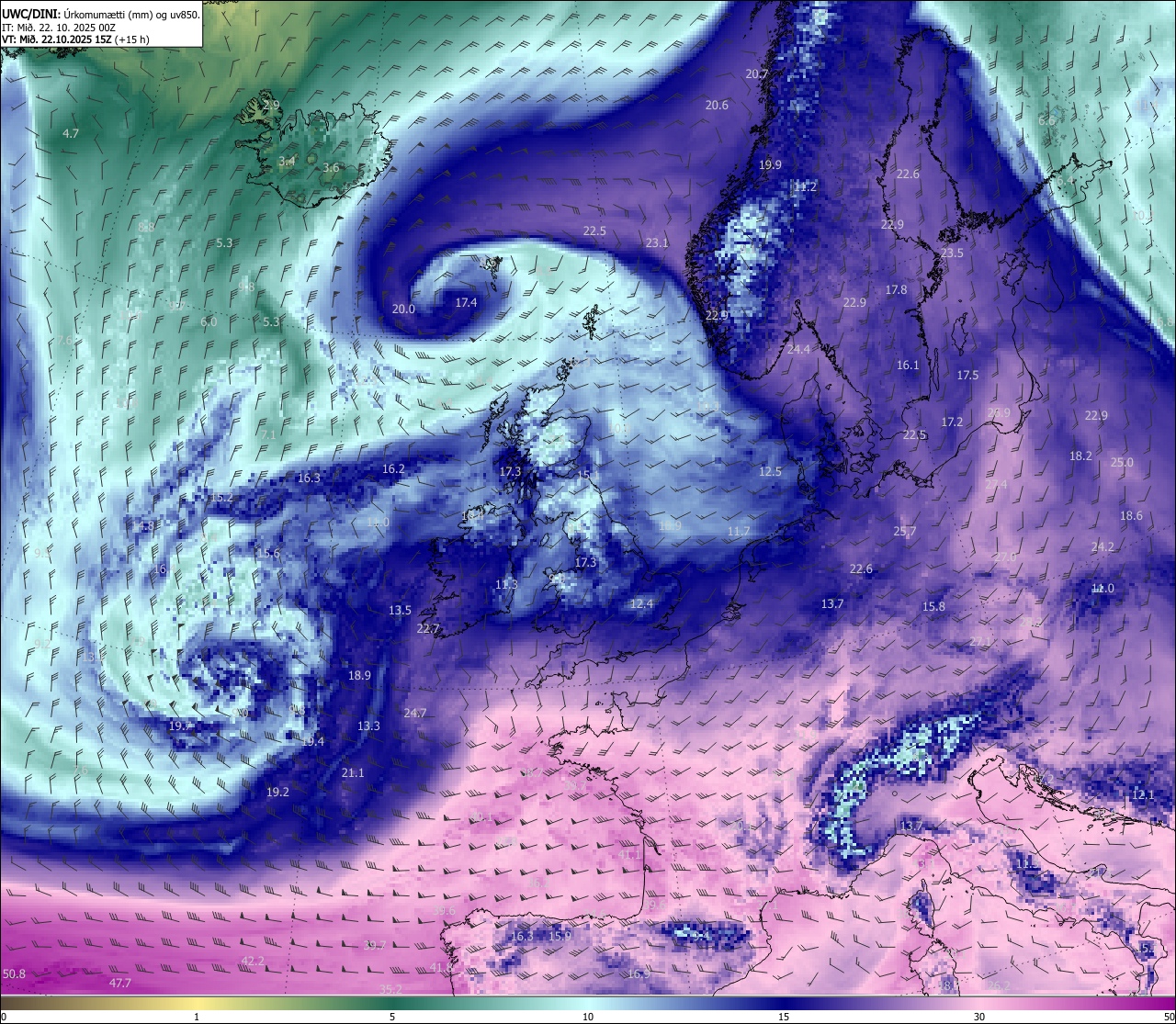1176x1024 pixels.
Task: Click the 12.1 value over the Balkans
Action: (1142, 795)
